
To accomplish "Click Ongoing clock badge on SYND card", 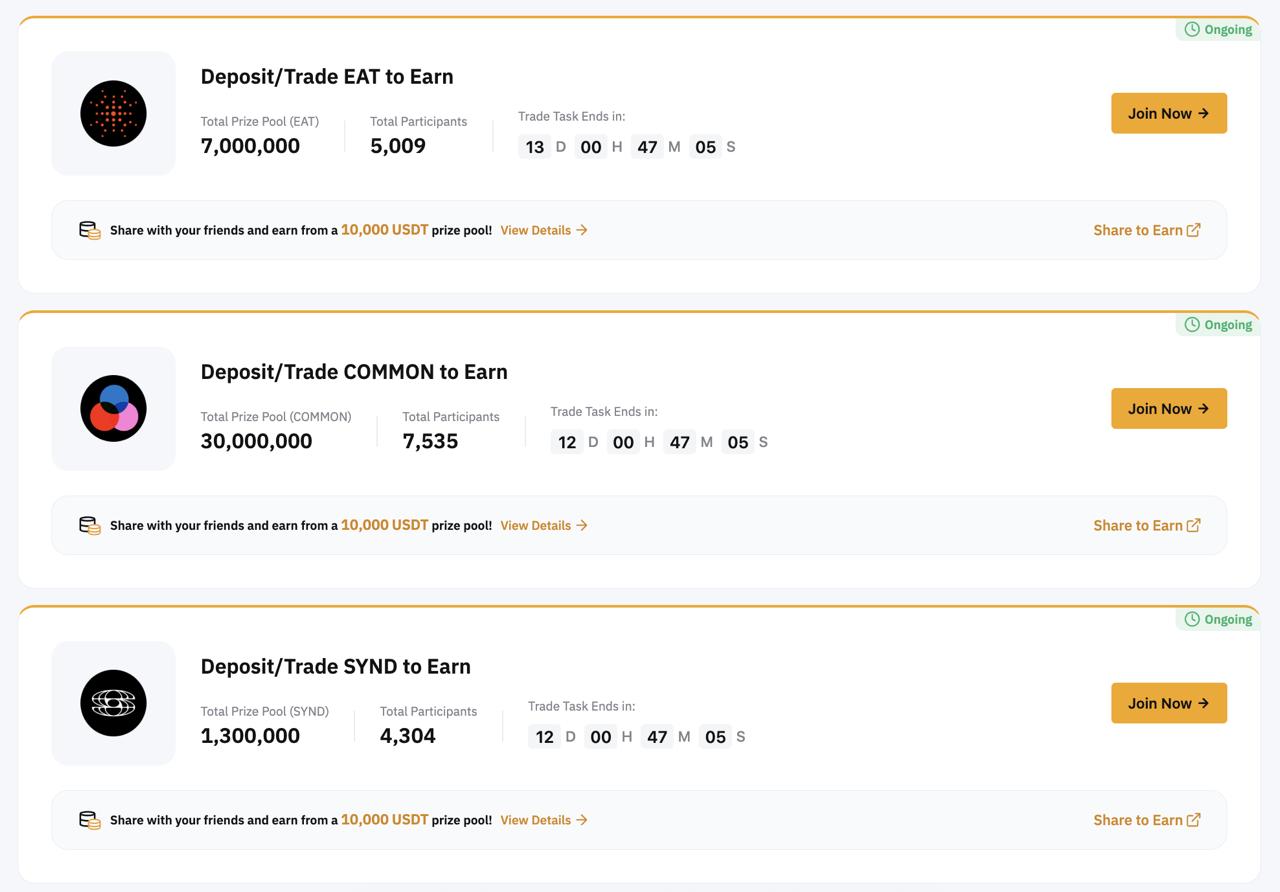I will [1217, 619].
